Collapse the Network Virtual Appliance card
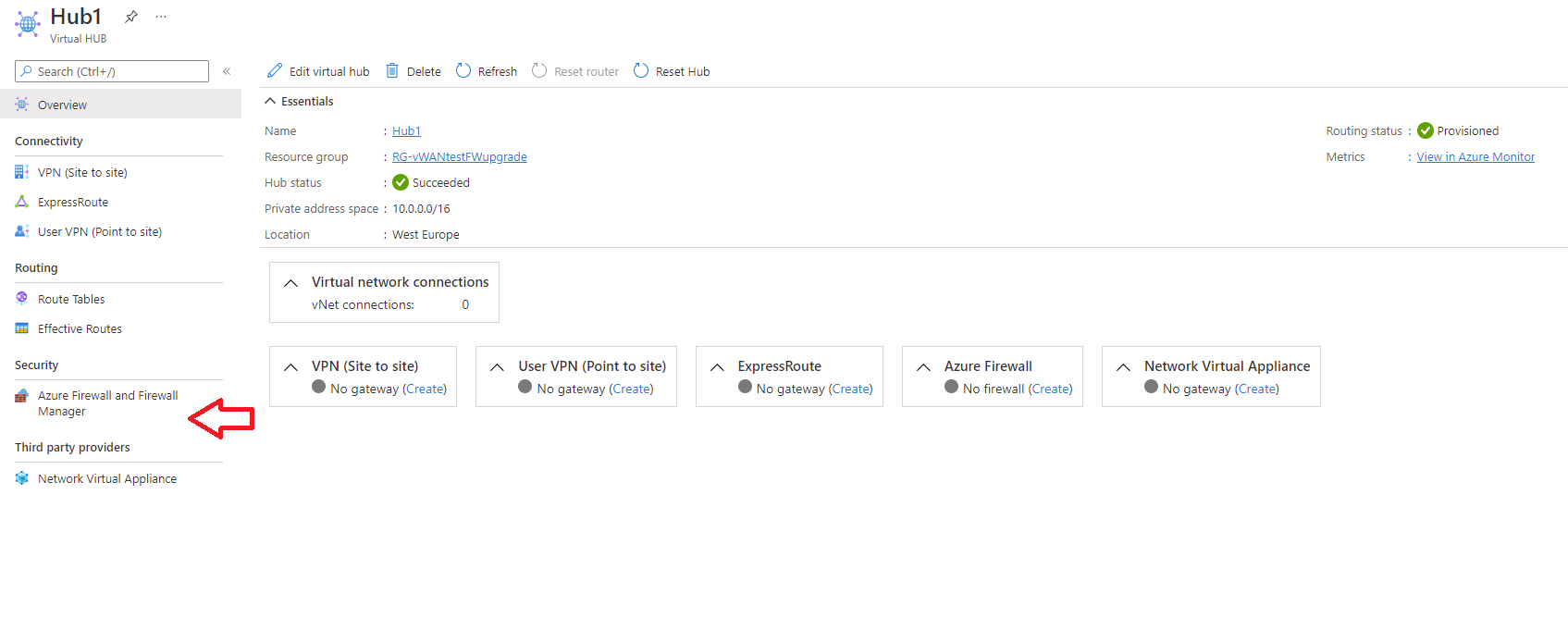The width and height of the screenshot is (1568, 618). tap(1123, 367)
